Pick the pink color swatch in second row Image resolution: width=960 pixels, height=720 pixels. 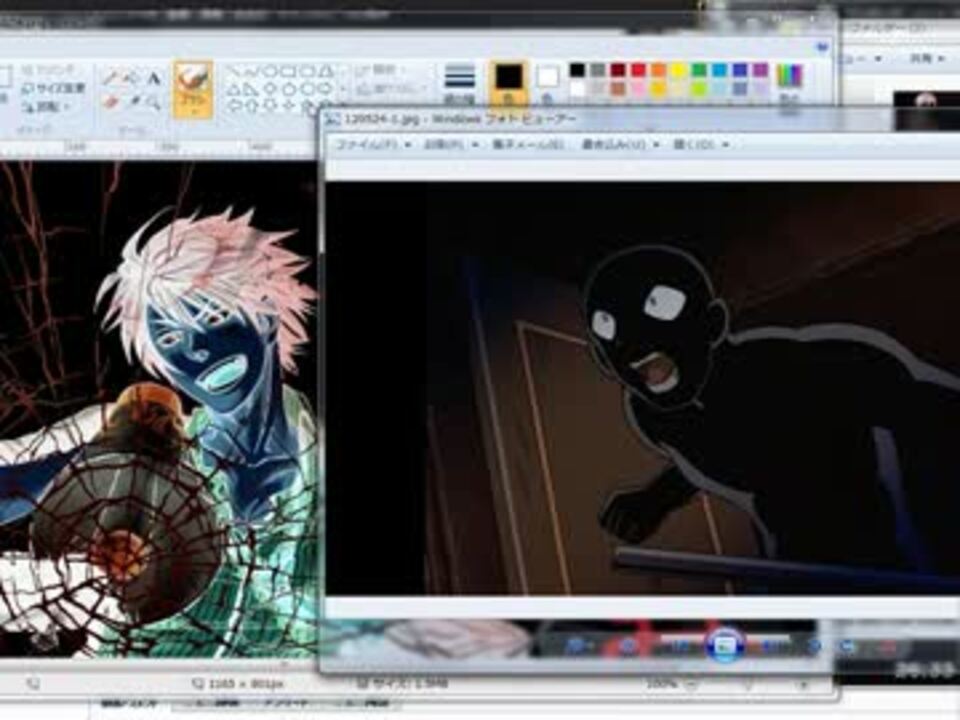point(638,89)
